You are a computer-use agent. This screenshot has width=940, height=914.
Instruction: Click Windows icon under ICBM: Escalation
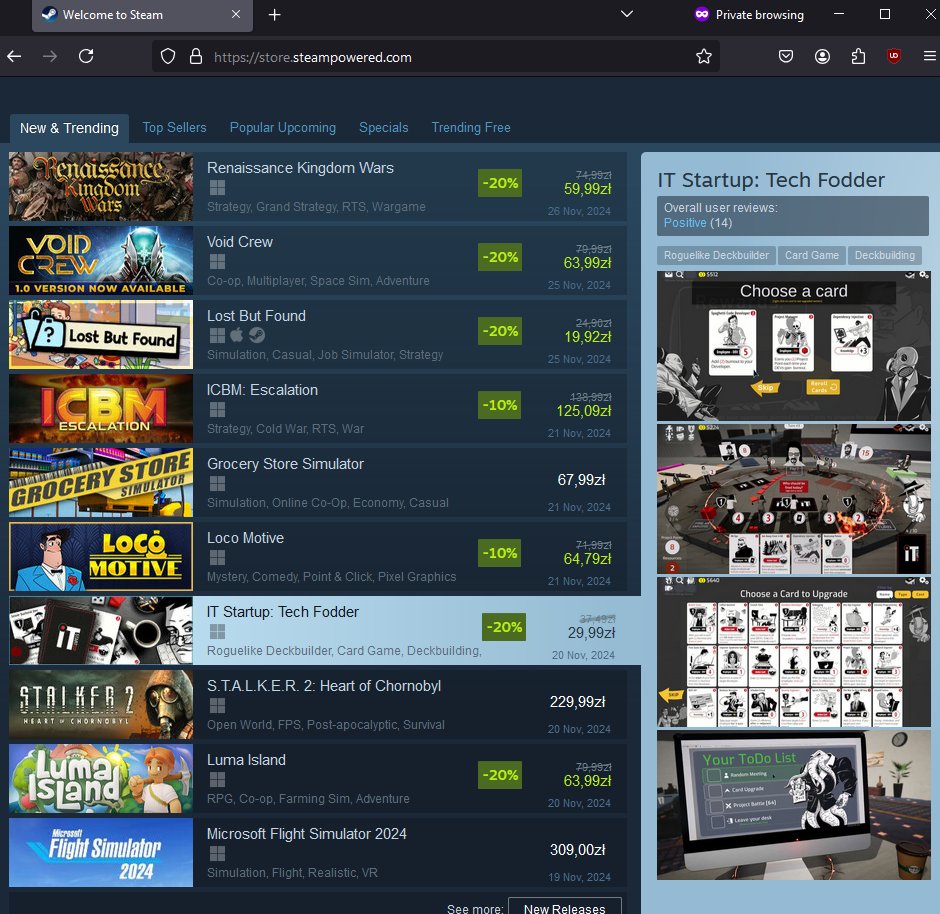click(x=218, y=410)
